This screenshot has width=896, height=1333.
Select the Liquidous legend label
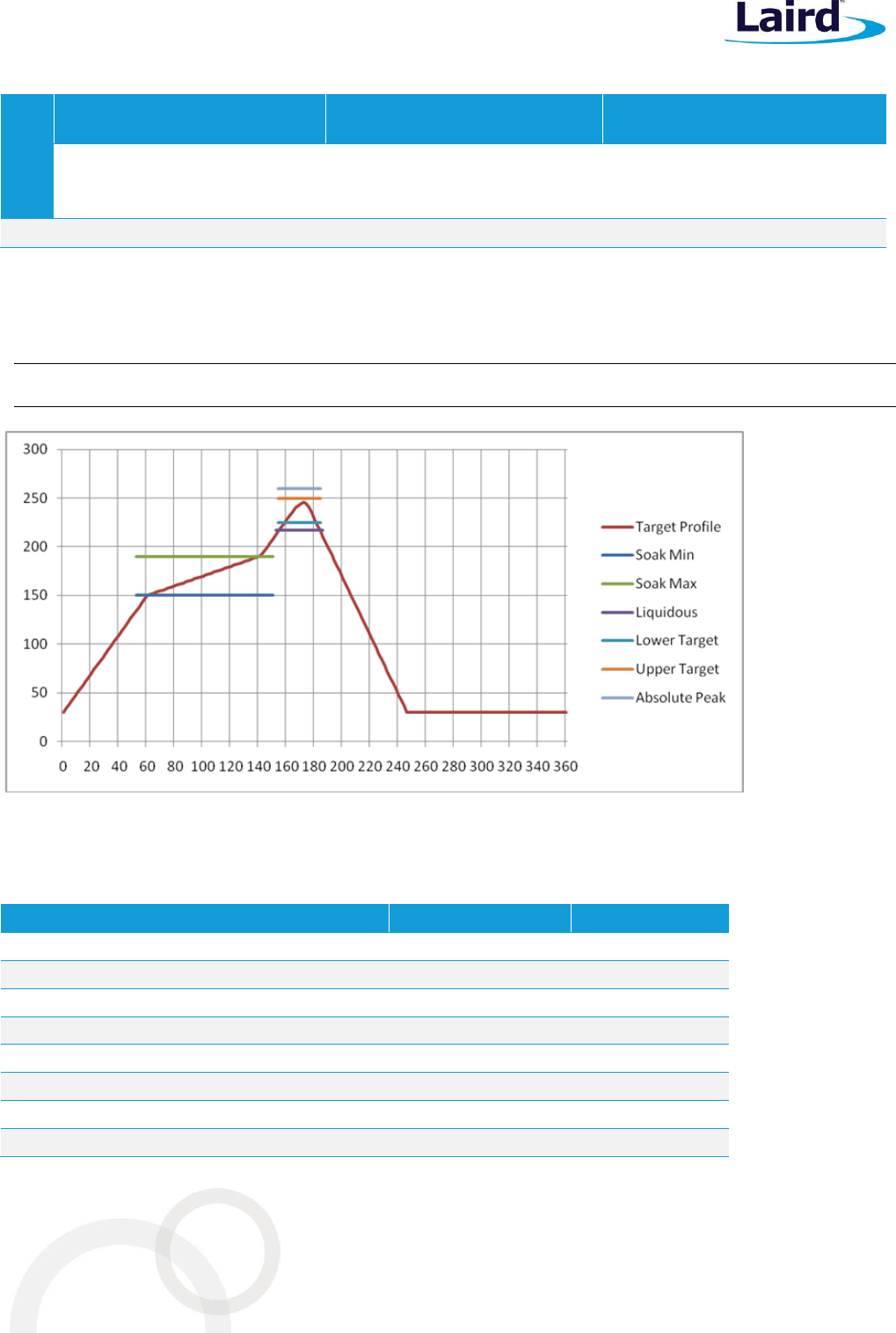pos(667,612)
